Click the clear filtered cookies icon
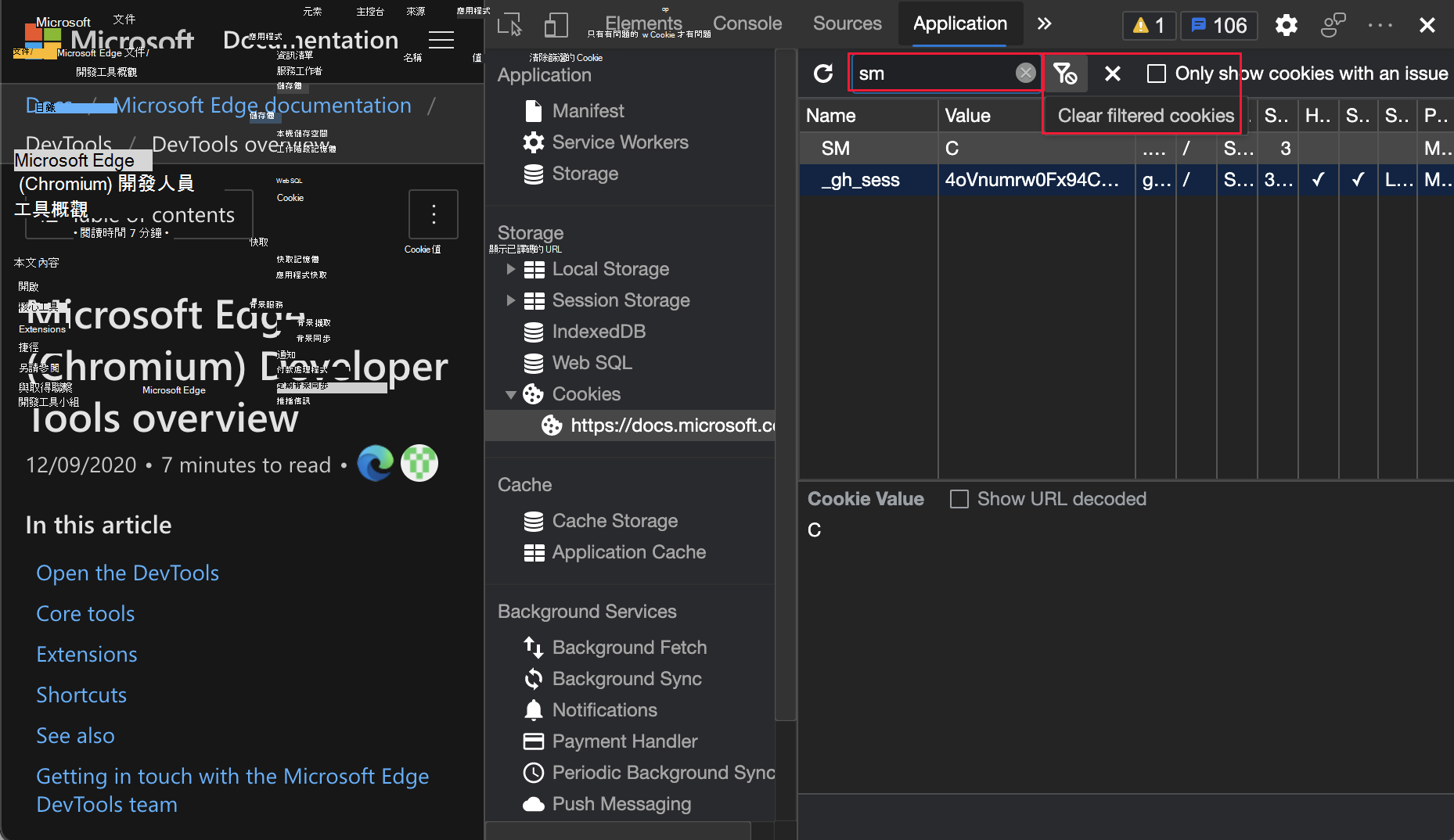This screenshot has width=1454, height=840. click(1065, 74)
